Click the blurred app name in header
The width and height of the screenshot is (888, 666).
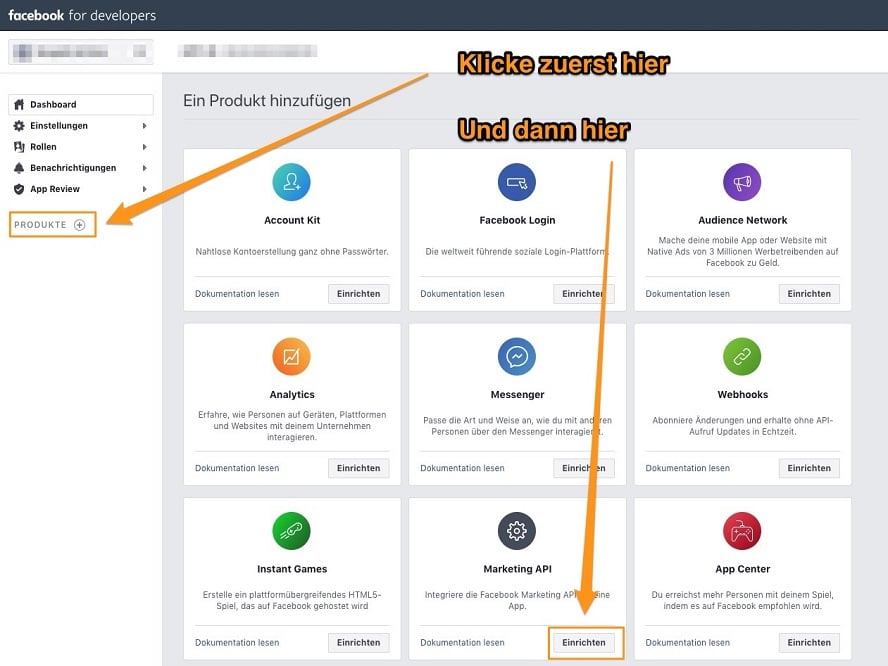click(x=247, y=51)
